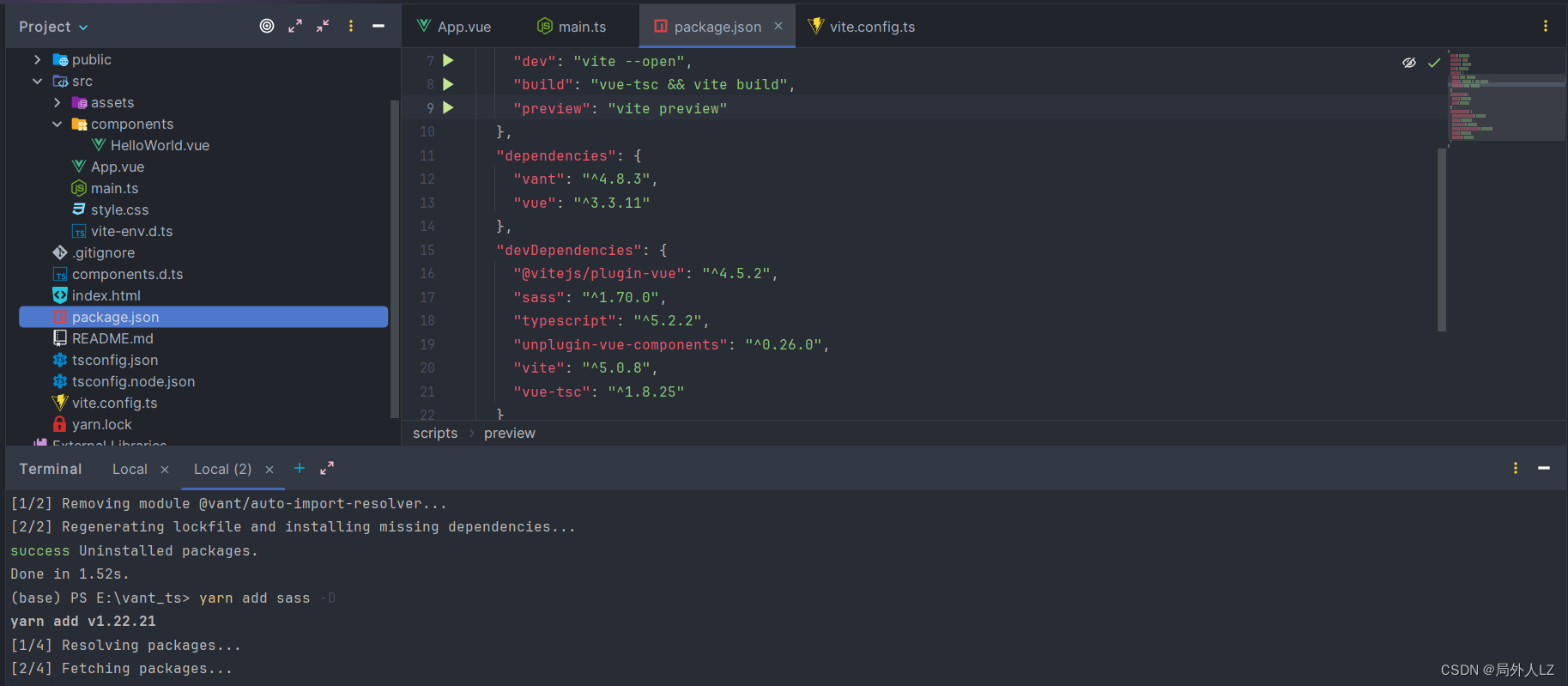The image size is (1568, 686).
Task: Run the preview script from gutter
Action: coord(448,107)
